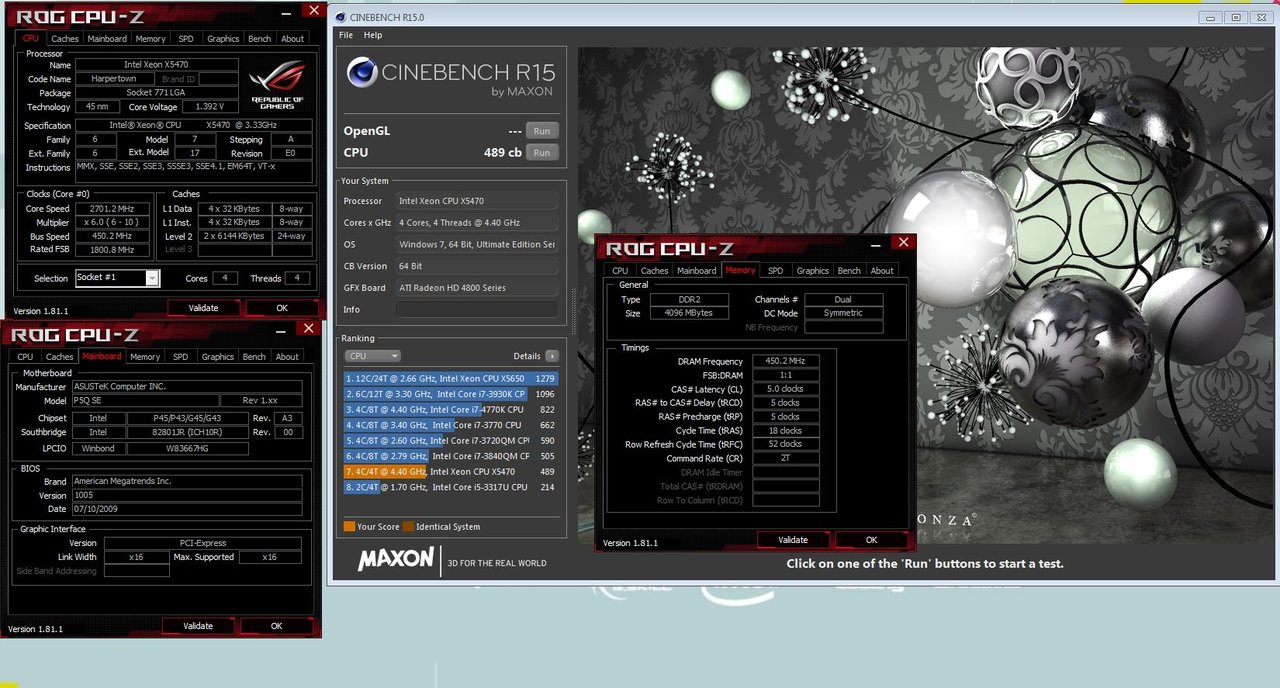The width and height of the screenshot is (1280, 688).
Task: Run the OpenGL benchmark
Action: [x=541, y=131]
